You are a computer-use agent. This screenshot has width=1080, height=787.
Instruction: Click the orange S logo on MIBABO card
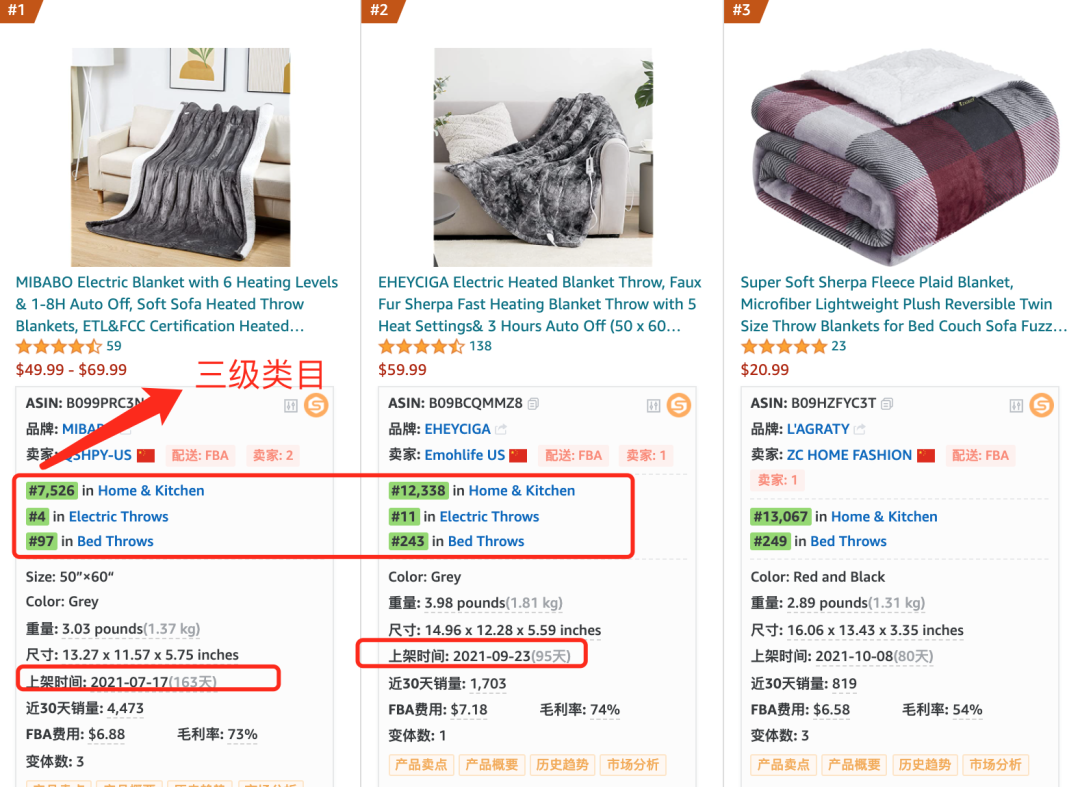click(x=316, y=405)
